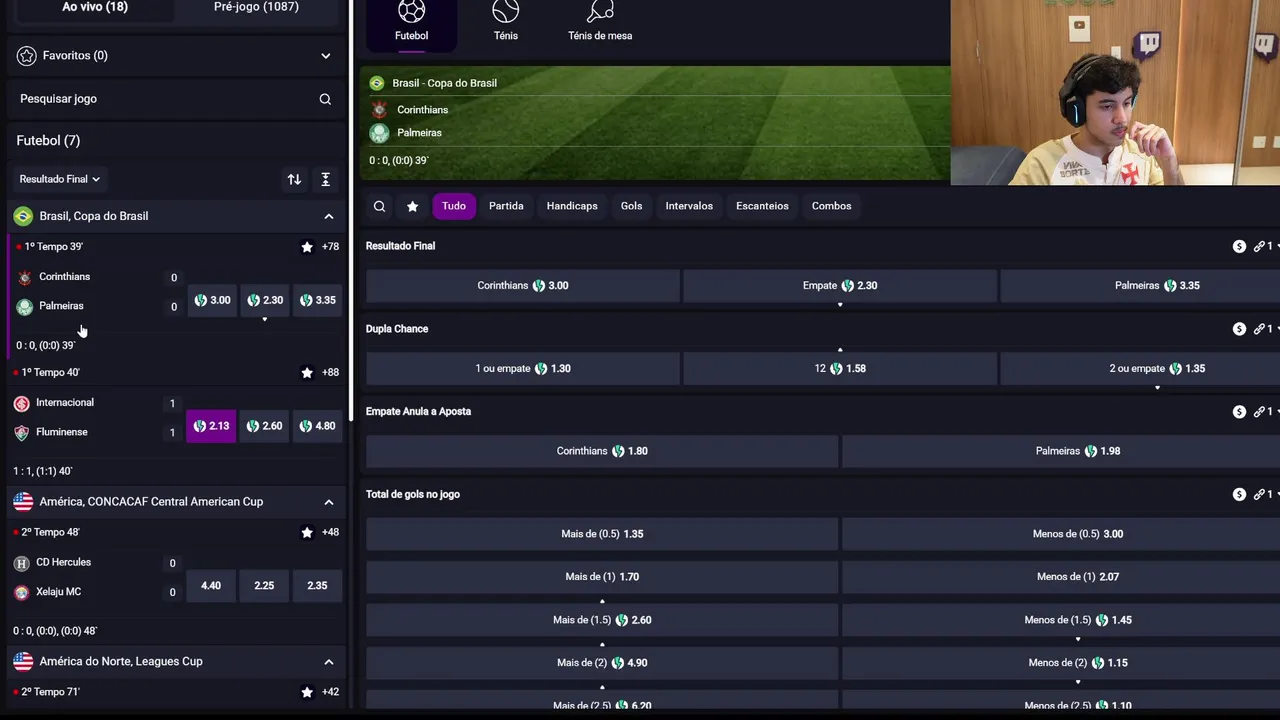Toggle favorite star for CD Hercules match

[307, 533]
